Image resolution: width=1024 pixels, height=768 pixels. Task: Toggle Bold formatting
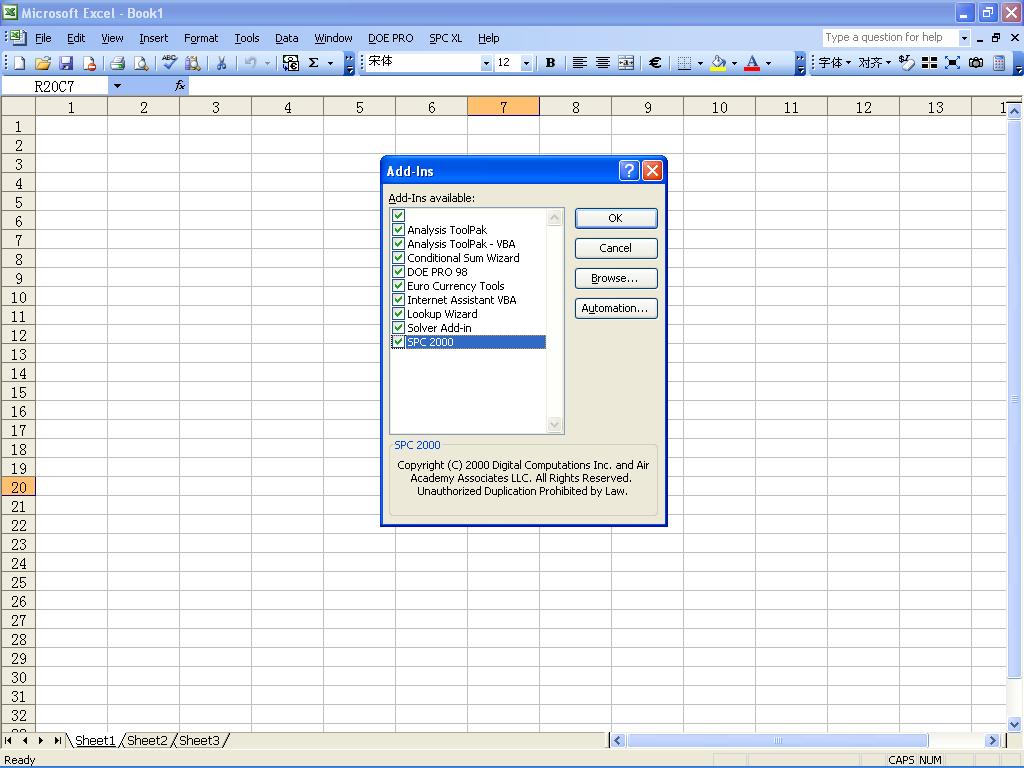551,63
